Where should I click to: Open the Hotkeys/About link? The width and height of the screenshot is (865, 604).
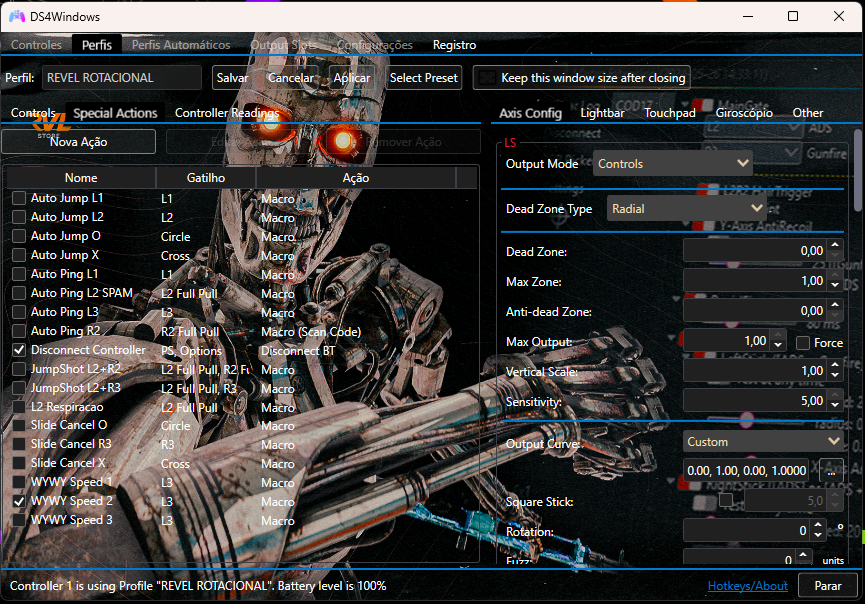[x=747, y=586]
